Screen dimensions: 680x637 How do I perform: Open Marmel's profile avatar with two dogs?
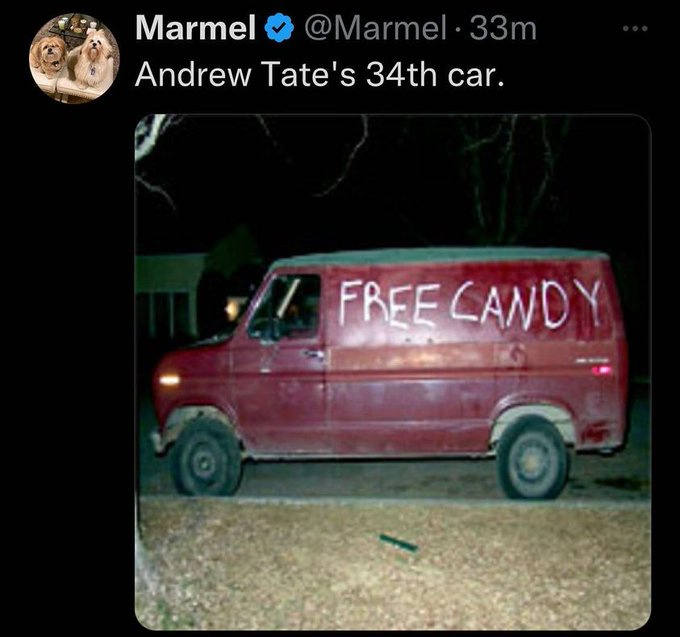click(74, 58)
